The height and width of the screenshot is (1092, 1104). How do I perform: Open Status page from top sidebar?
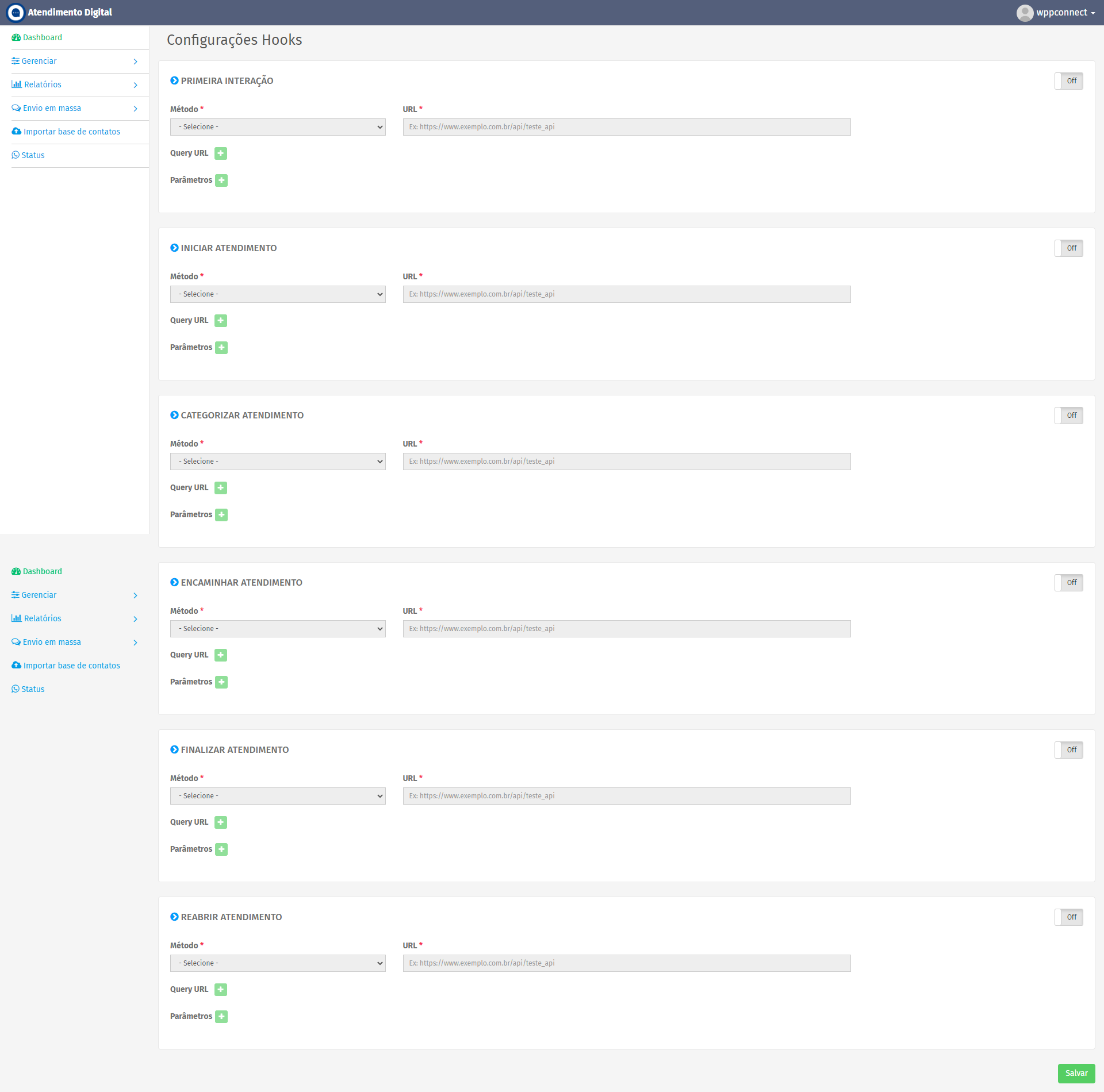click(x=28, y=155)
